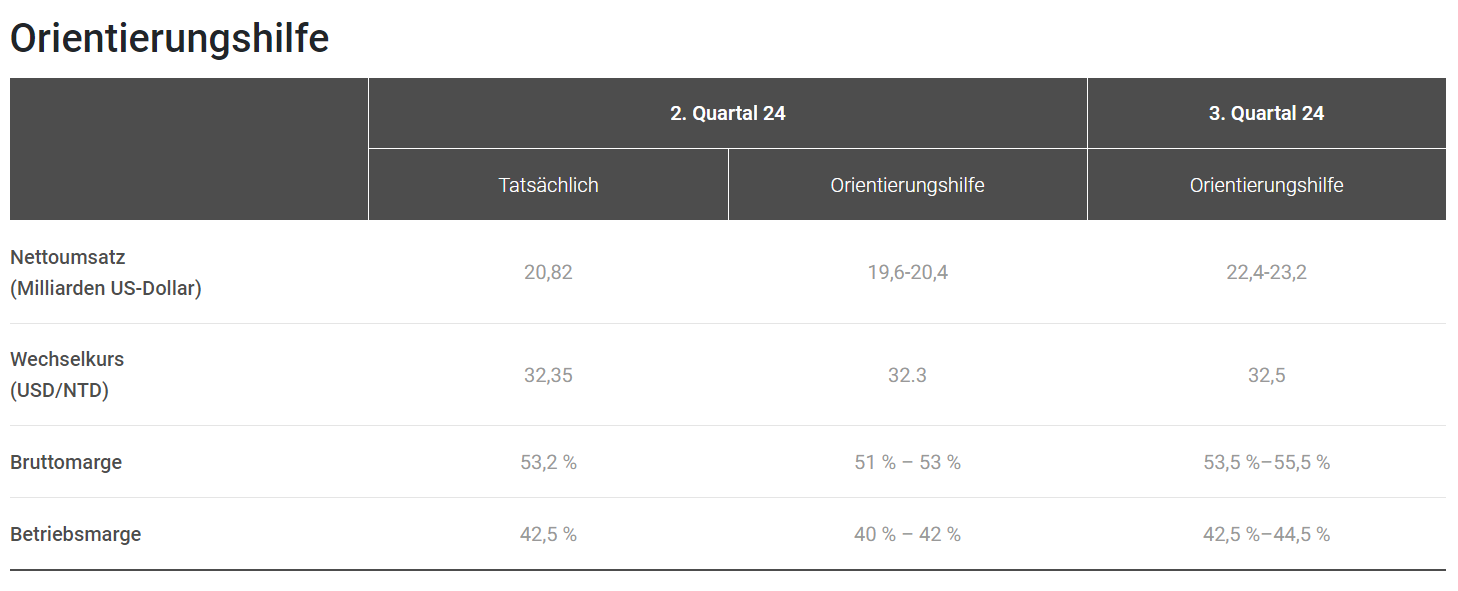Click the Orientierungshilfe page heading
The image size is (1458, 591).
pyautogui.click(x=169, y=39)
